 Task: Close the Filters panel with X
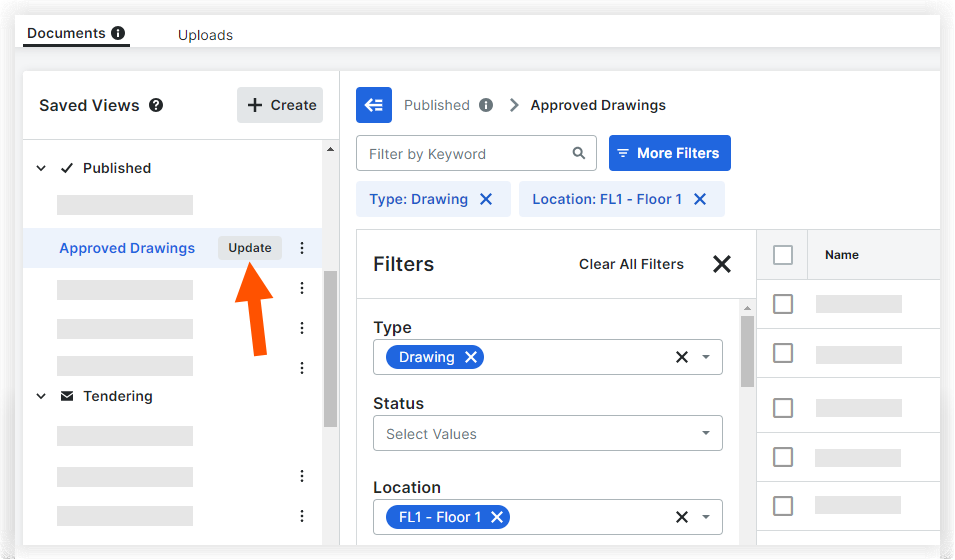pyautogui.click(x=722, y=264)
